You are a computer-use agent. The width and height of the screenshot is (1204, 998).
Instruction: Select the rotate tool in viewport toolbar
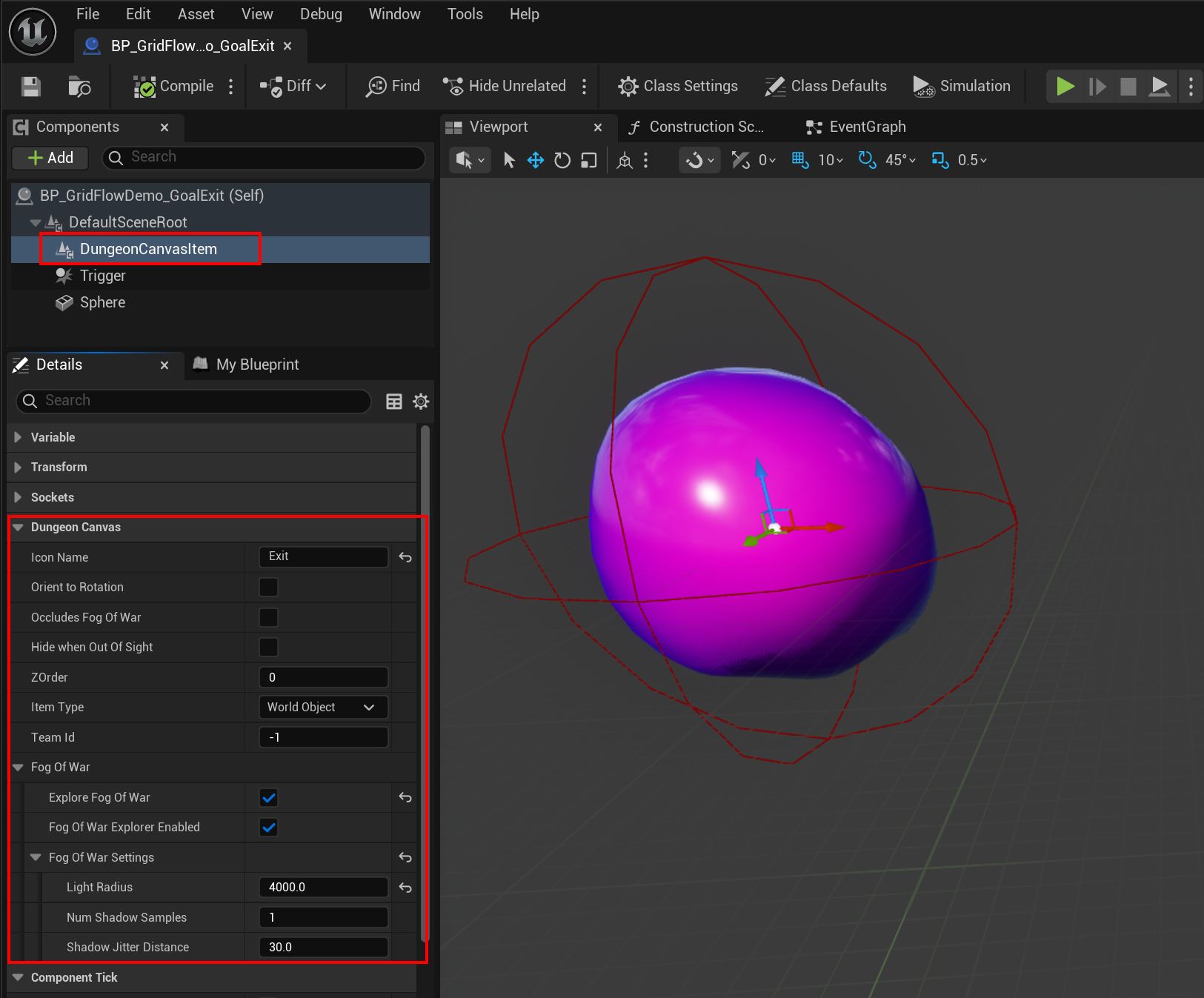562,160
